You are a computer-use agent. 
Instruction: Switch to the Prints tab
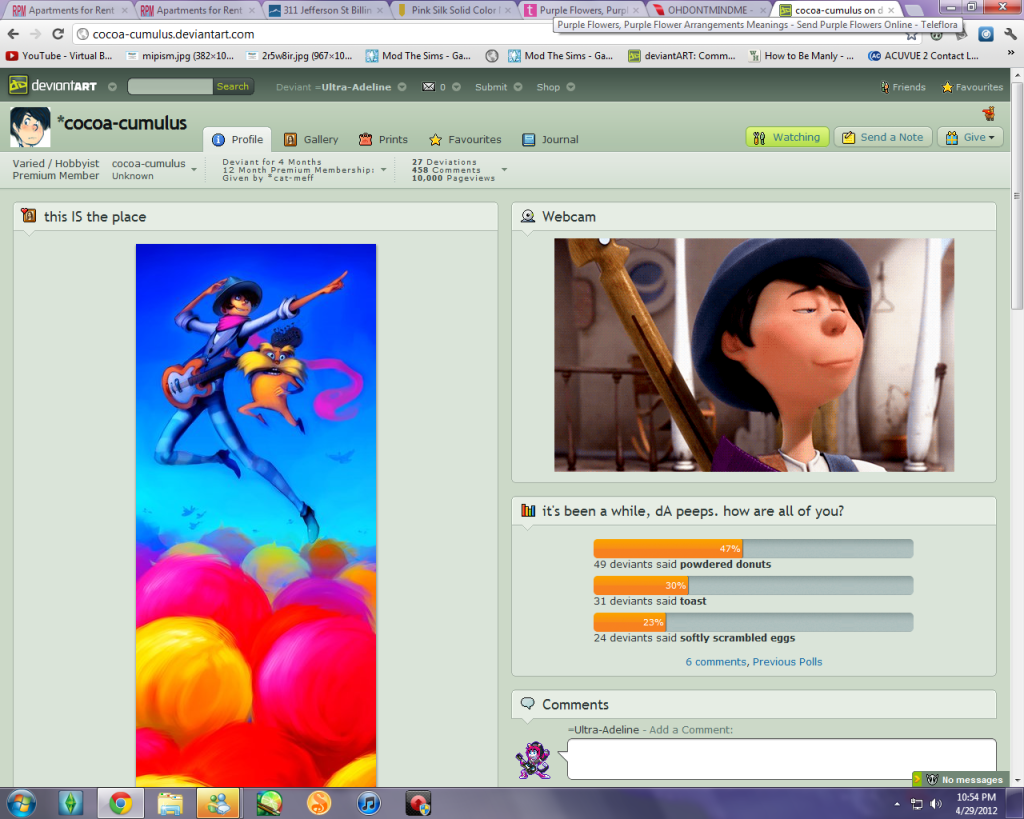tap(383, 139)
